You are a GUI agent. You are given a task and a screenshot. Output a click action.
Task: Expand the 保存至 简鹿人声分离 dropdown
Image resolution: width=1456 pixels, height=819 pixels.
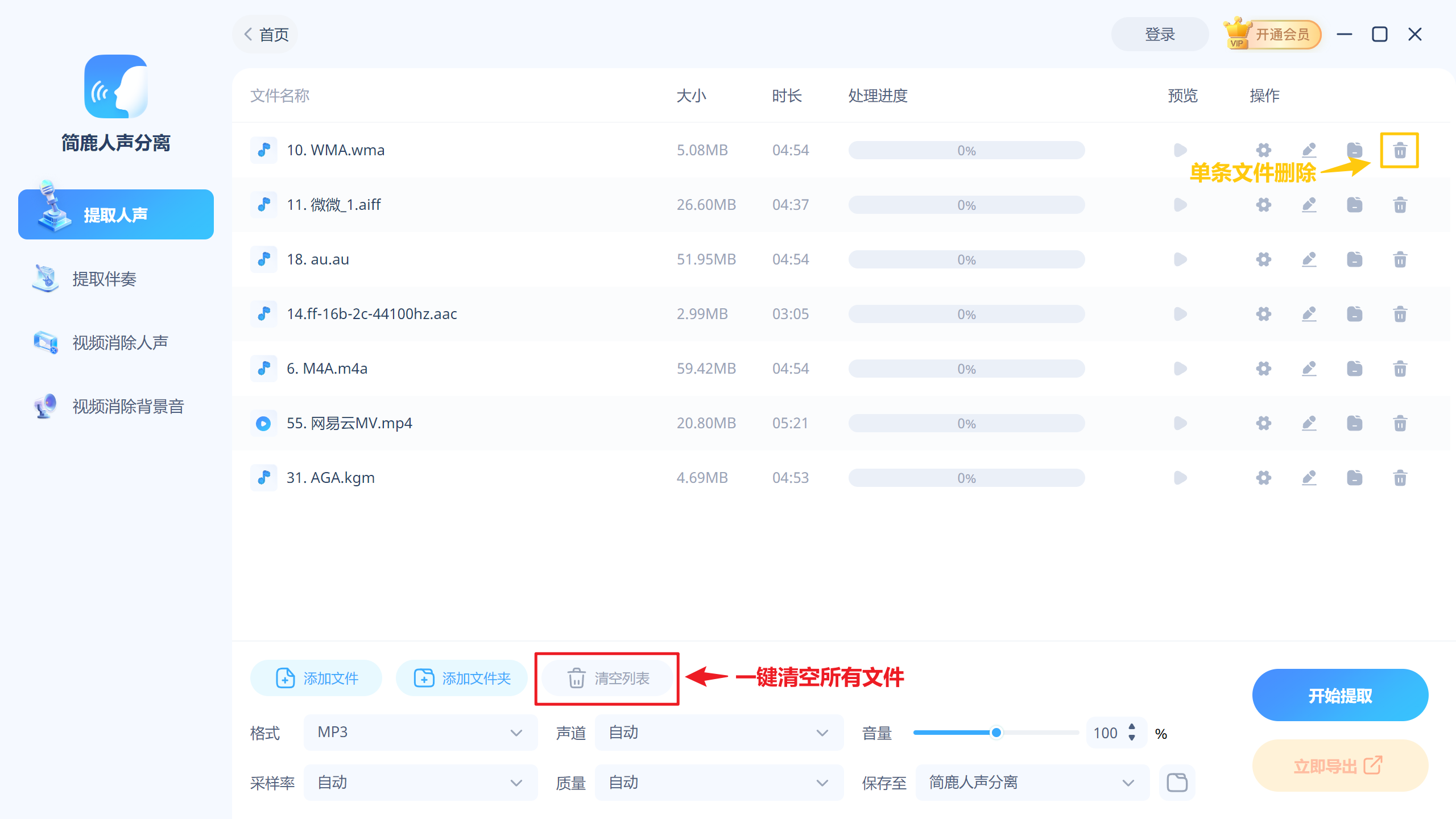pyautogui.click(x=1031, y=783)
